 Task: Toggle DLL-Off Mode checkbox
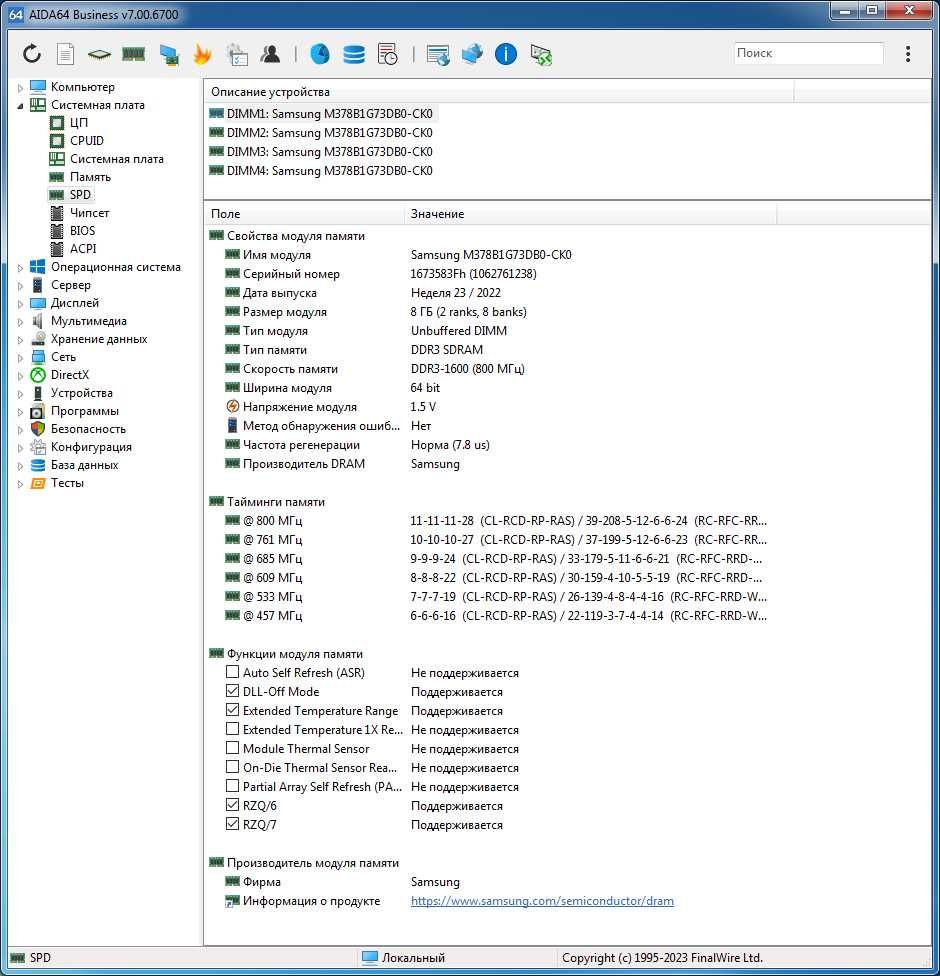(232, 692)
